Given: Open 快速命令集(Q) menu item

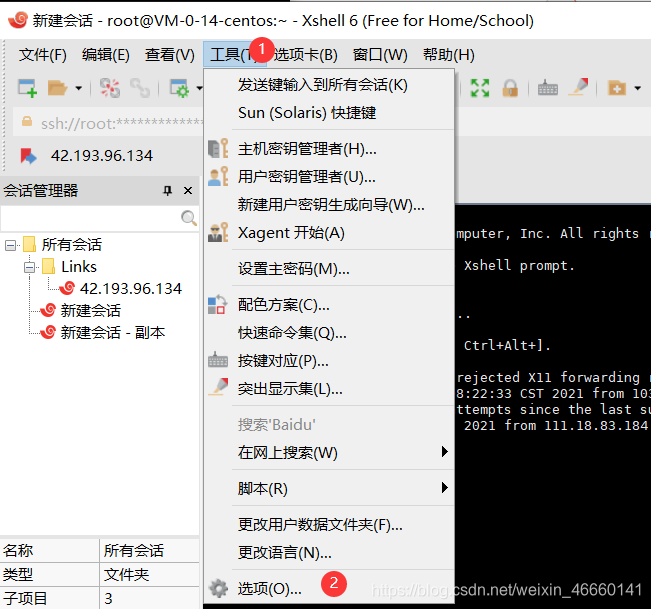Looking at the screenshot, I should [329, 333].
